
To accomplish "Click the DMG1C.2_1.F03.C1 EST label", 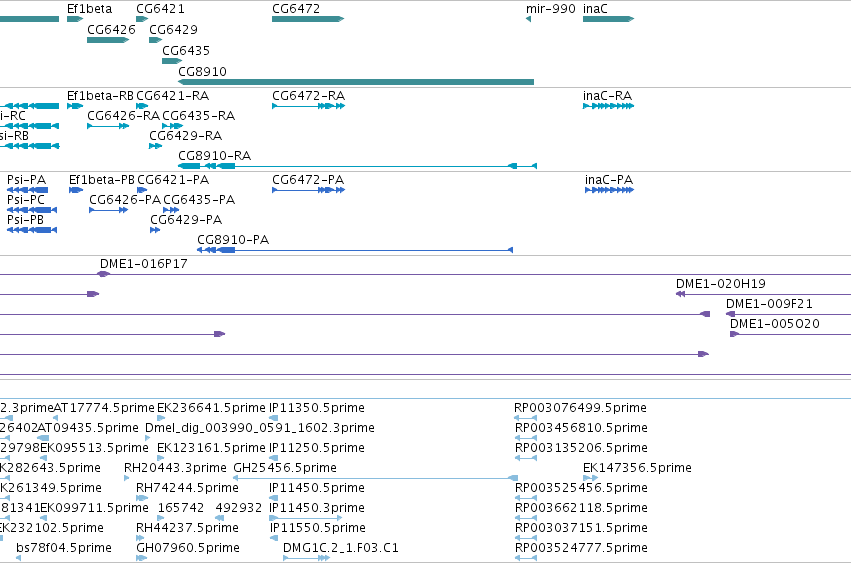I will click(341, 548).
